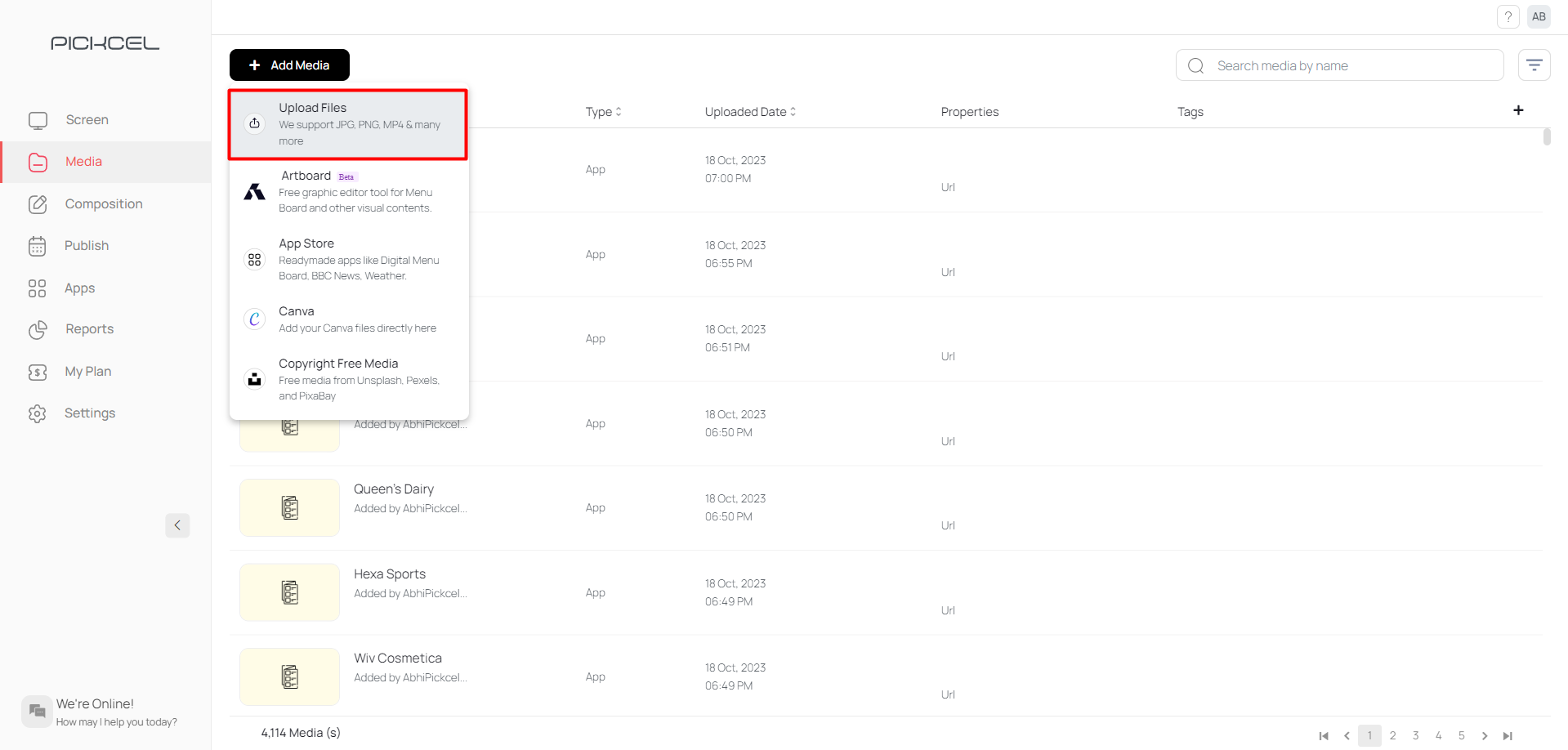Collapse the sidebar with the chevron button
Image resolution: width=1568 pixels, height=750 pixels.
(177, 525)
